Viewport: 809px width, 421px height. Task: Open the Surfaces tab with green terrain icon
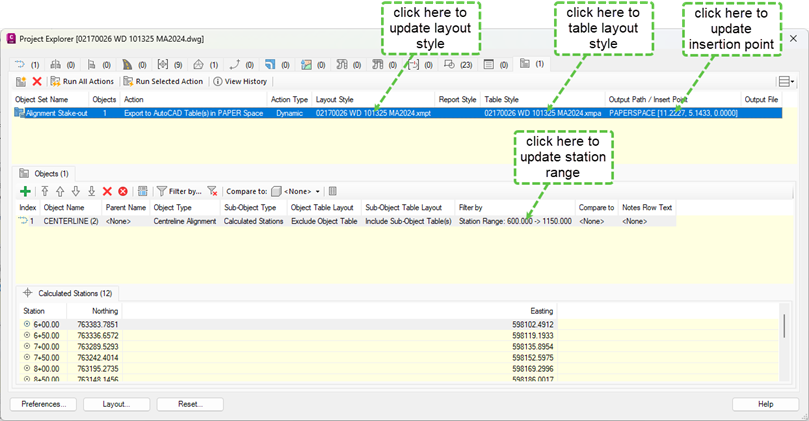(x=314, y=64)
